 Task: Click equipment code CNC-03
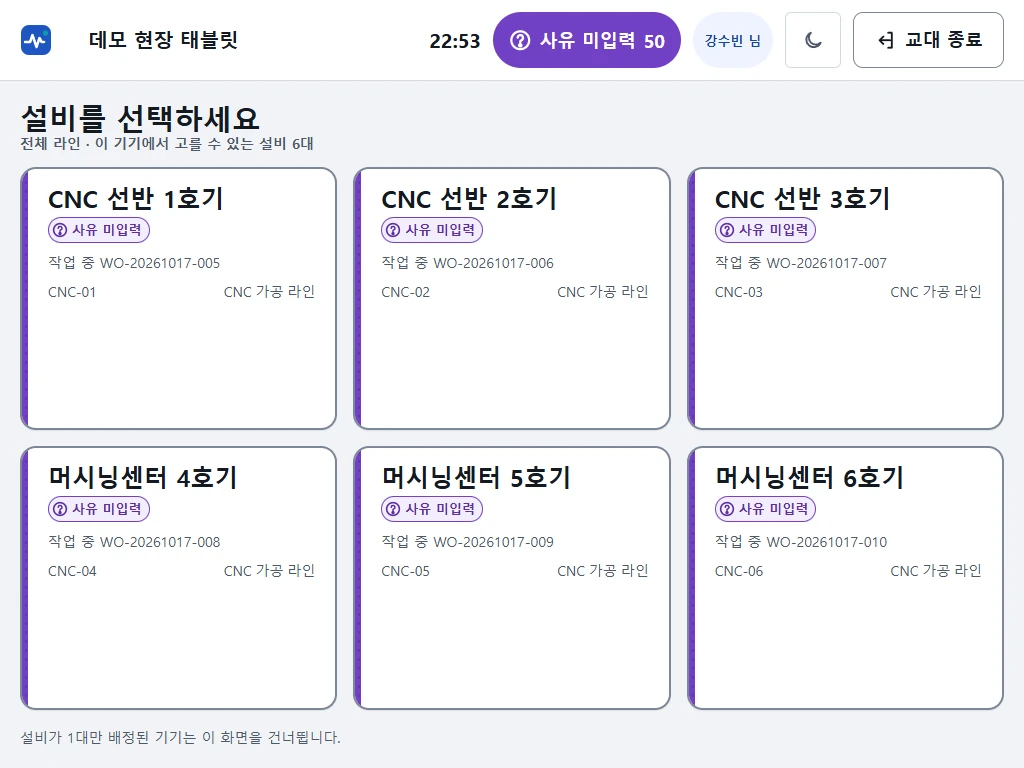[739, 293]
